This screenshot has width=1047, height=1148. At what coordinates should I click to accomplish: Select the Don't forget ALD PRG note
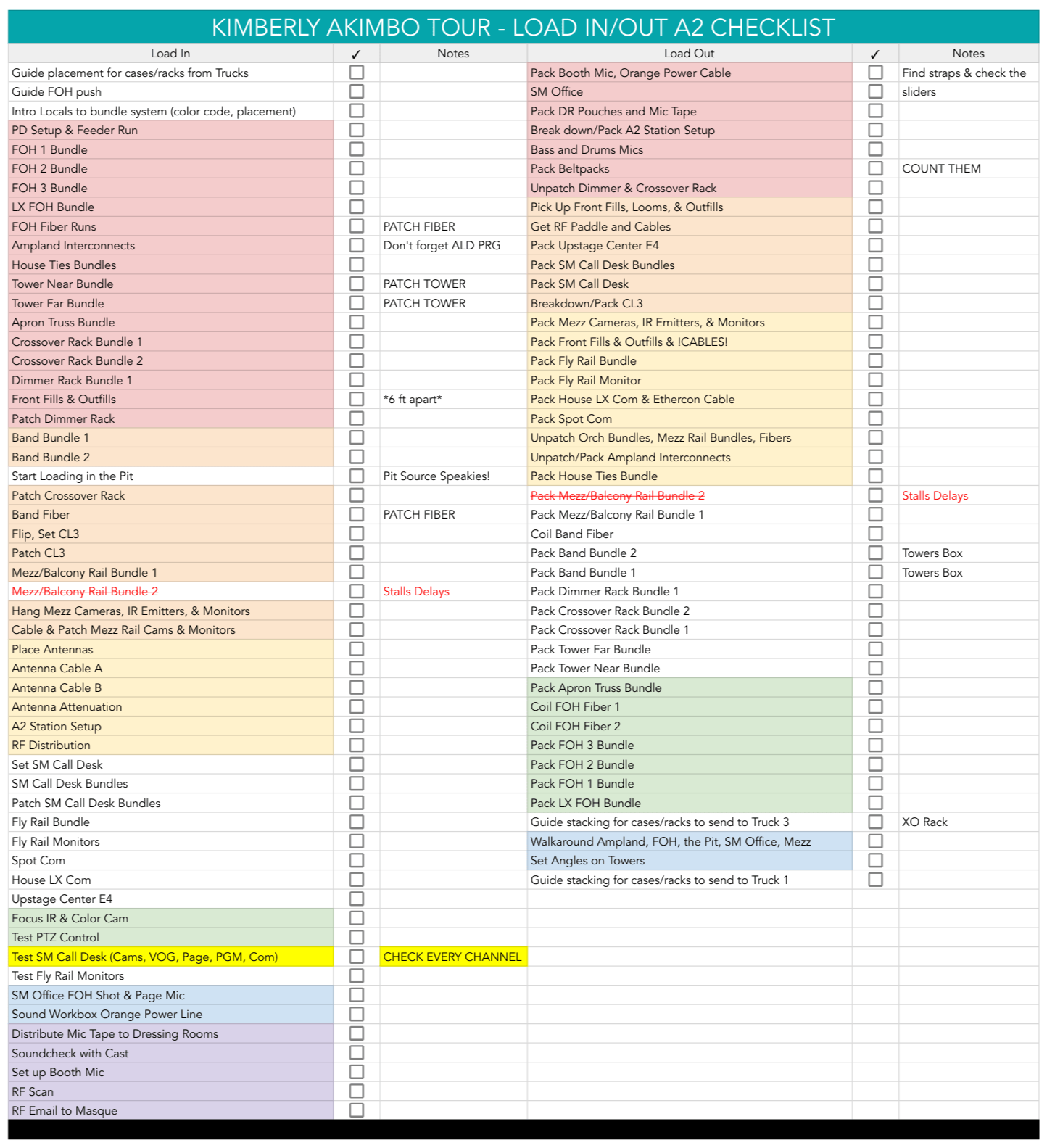(453, 245)
